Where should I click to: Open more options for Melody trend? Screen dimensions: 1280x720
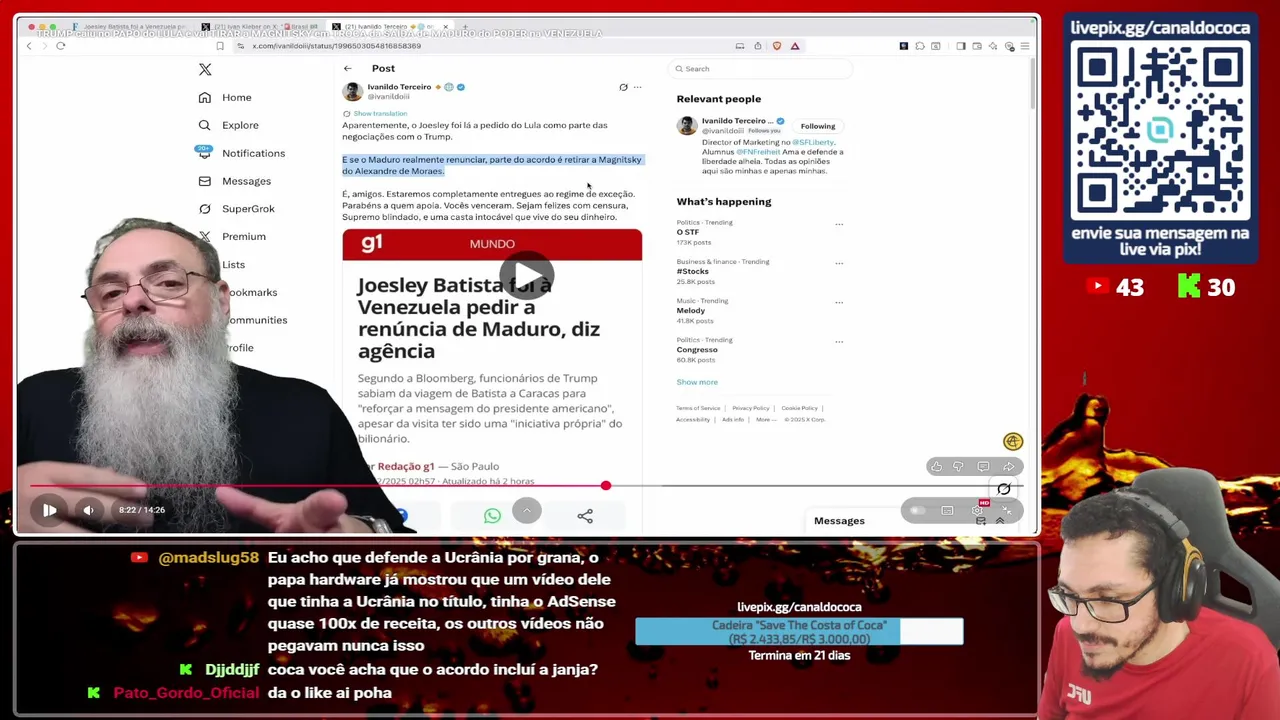point(839,302)
